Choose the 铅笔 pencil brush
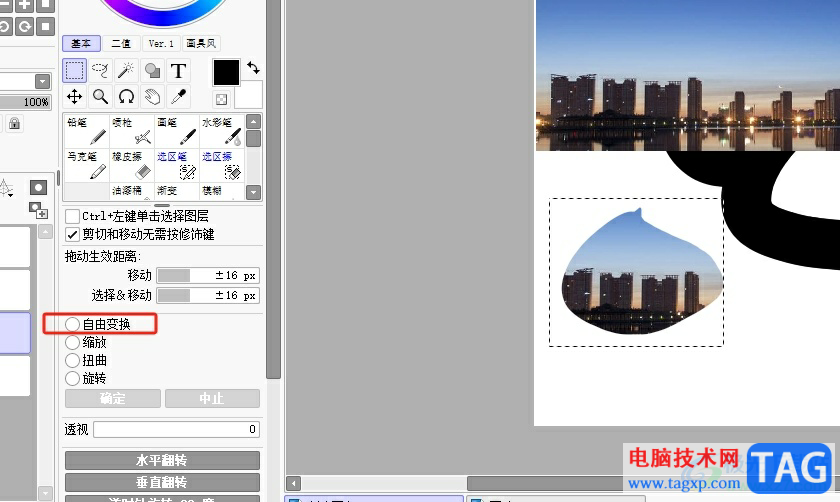The image size is (840, 502). (x=86, y=131)
